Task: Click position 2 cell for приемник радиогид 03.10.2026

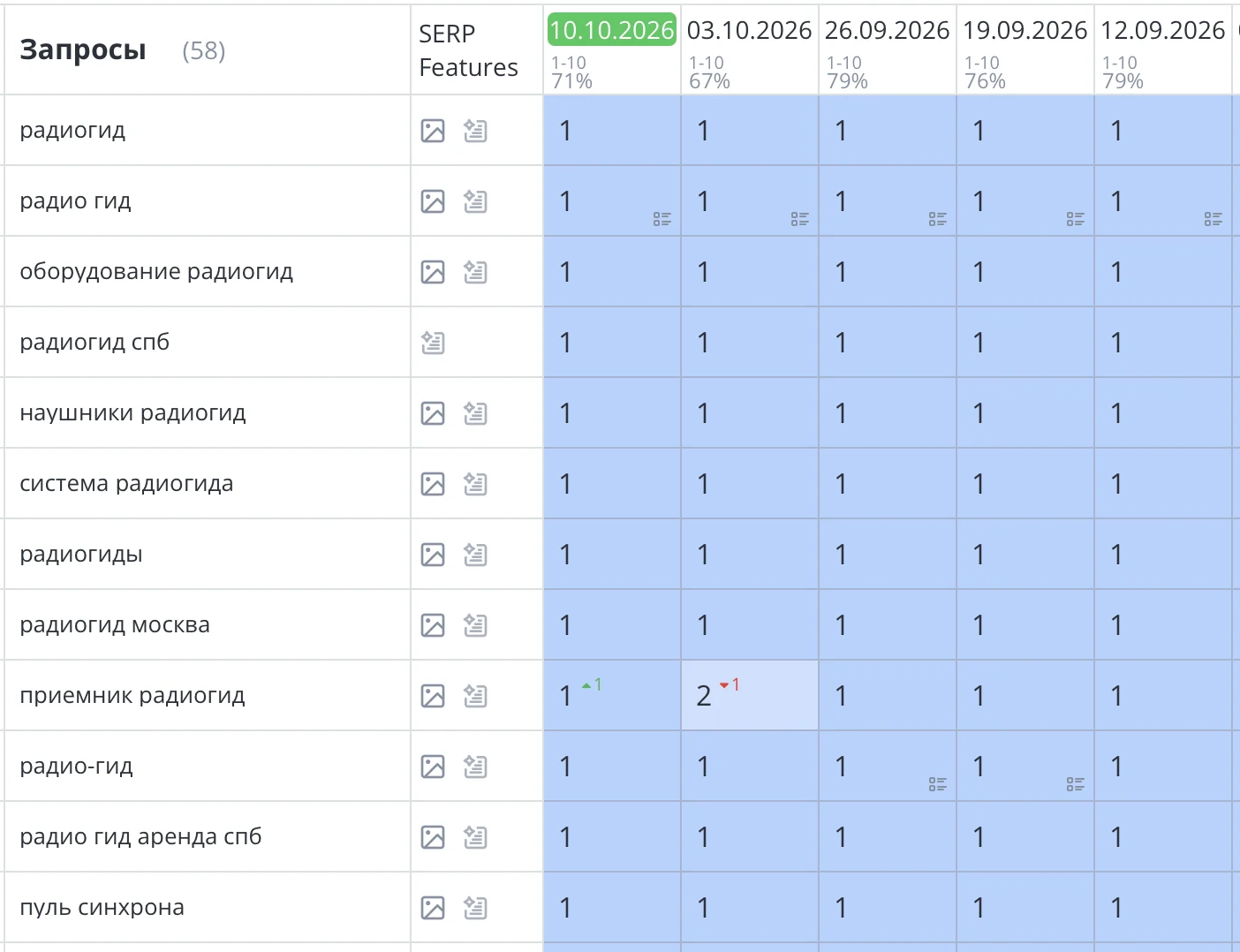Action: pyautogui.click(x=750, y=695)
